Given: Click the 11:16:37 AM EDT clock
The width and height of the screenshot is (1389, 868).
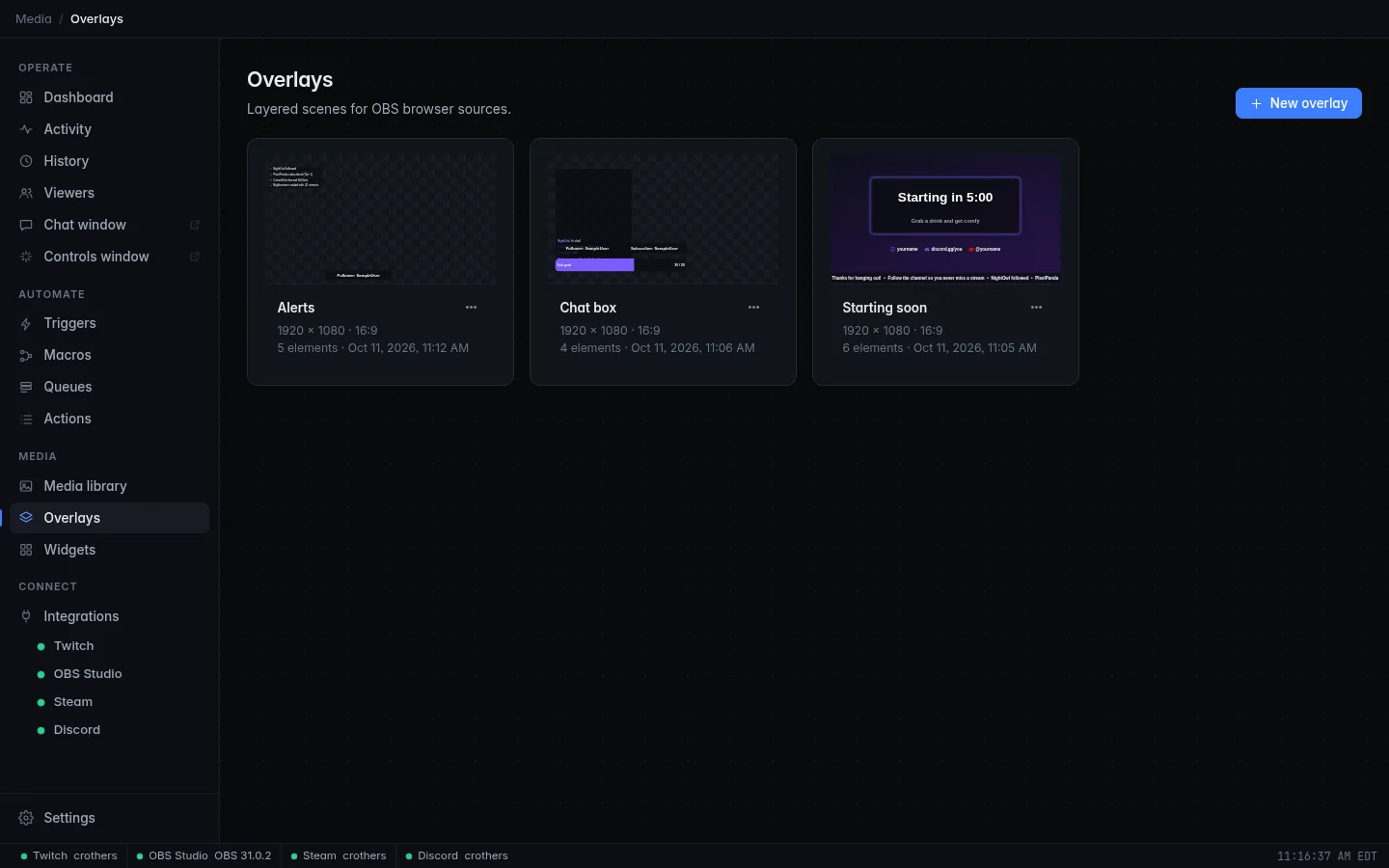Looking at the screenshot, I should 1327,856.
